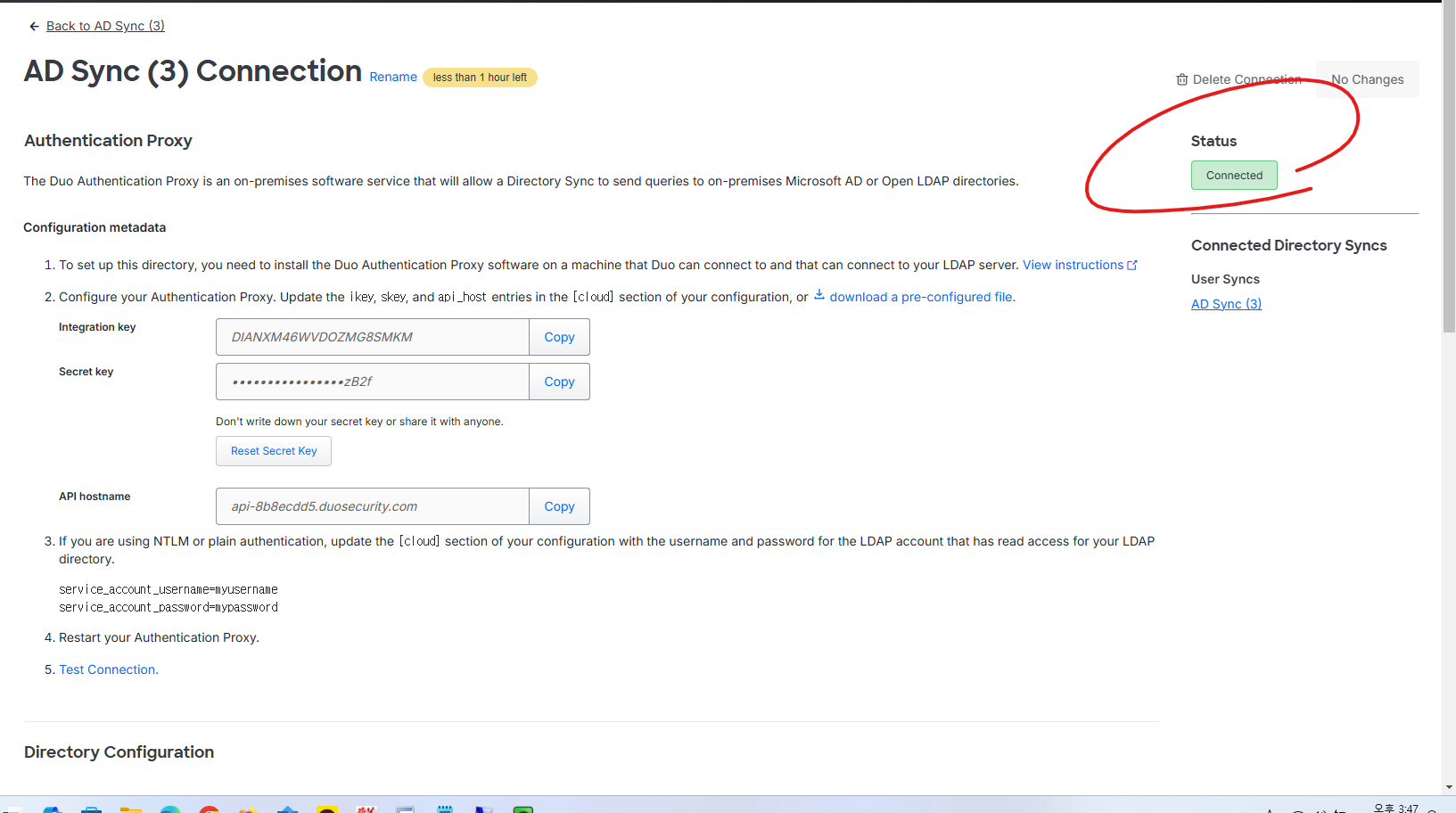
Task: Click the API hostname field
Action: click(x=373, y=506)
